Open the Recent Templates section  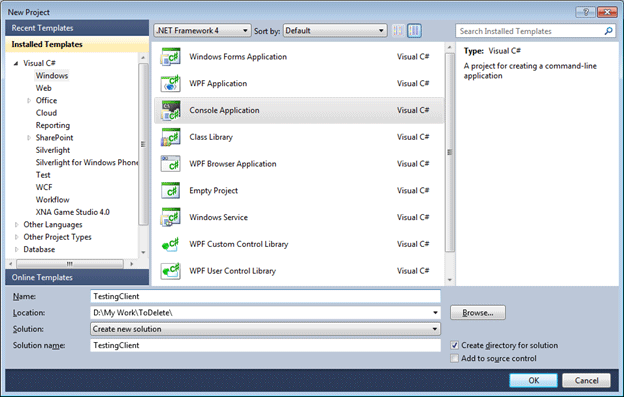77,28
